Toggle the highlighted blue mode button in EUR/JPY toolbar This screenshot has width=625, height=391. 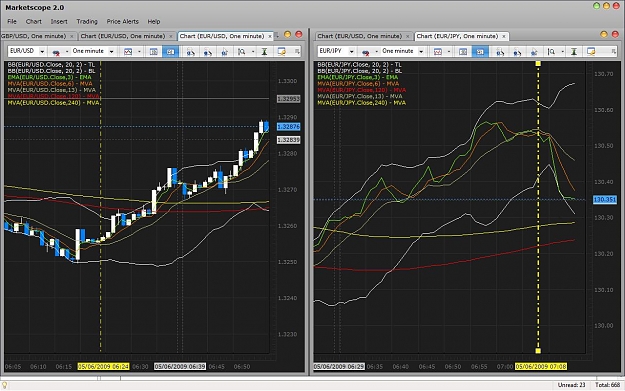480,52
